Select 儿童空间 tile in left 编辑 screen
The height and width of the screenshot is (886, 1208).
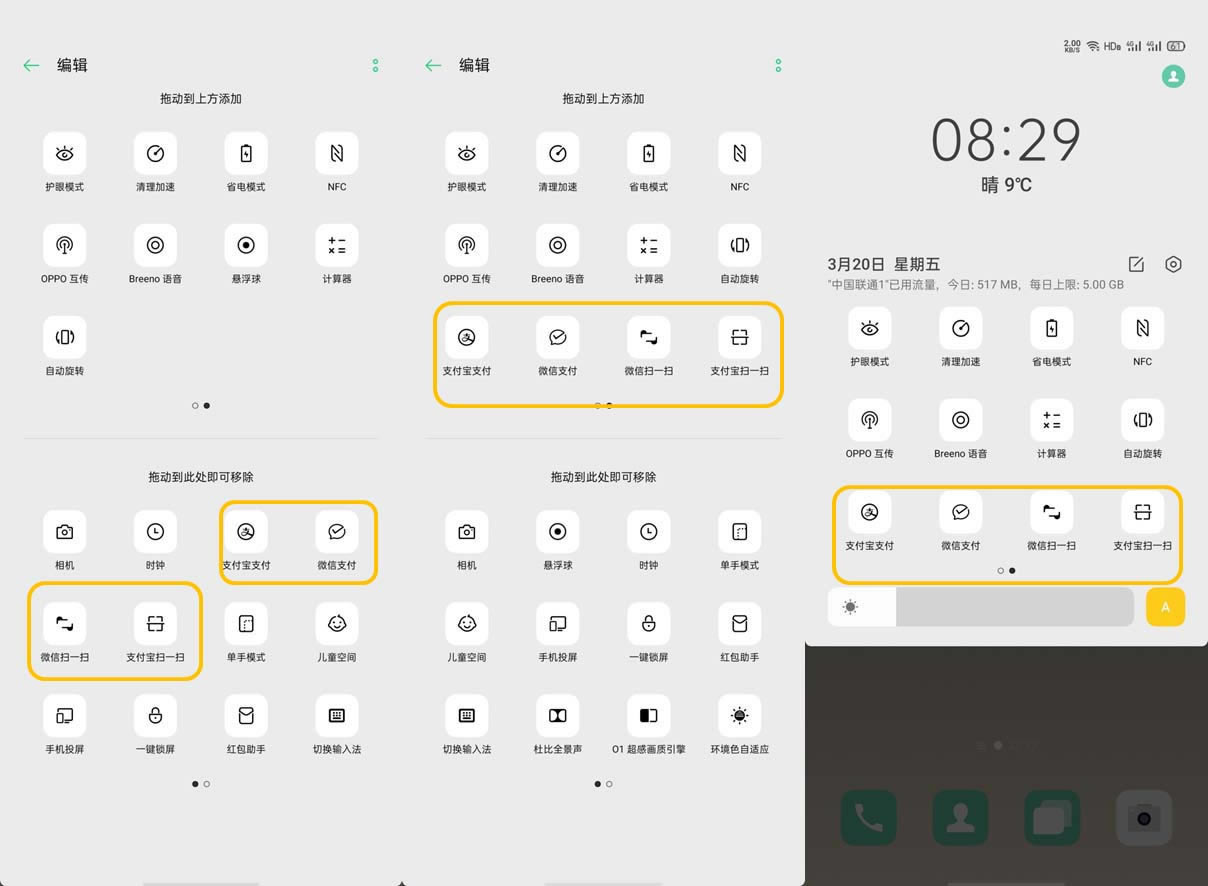tap(337, 624)
